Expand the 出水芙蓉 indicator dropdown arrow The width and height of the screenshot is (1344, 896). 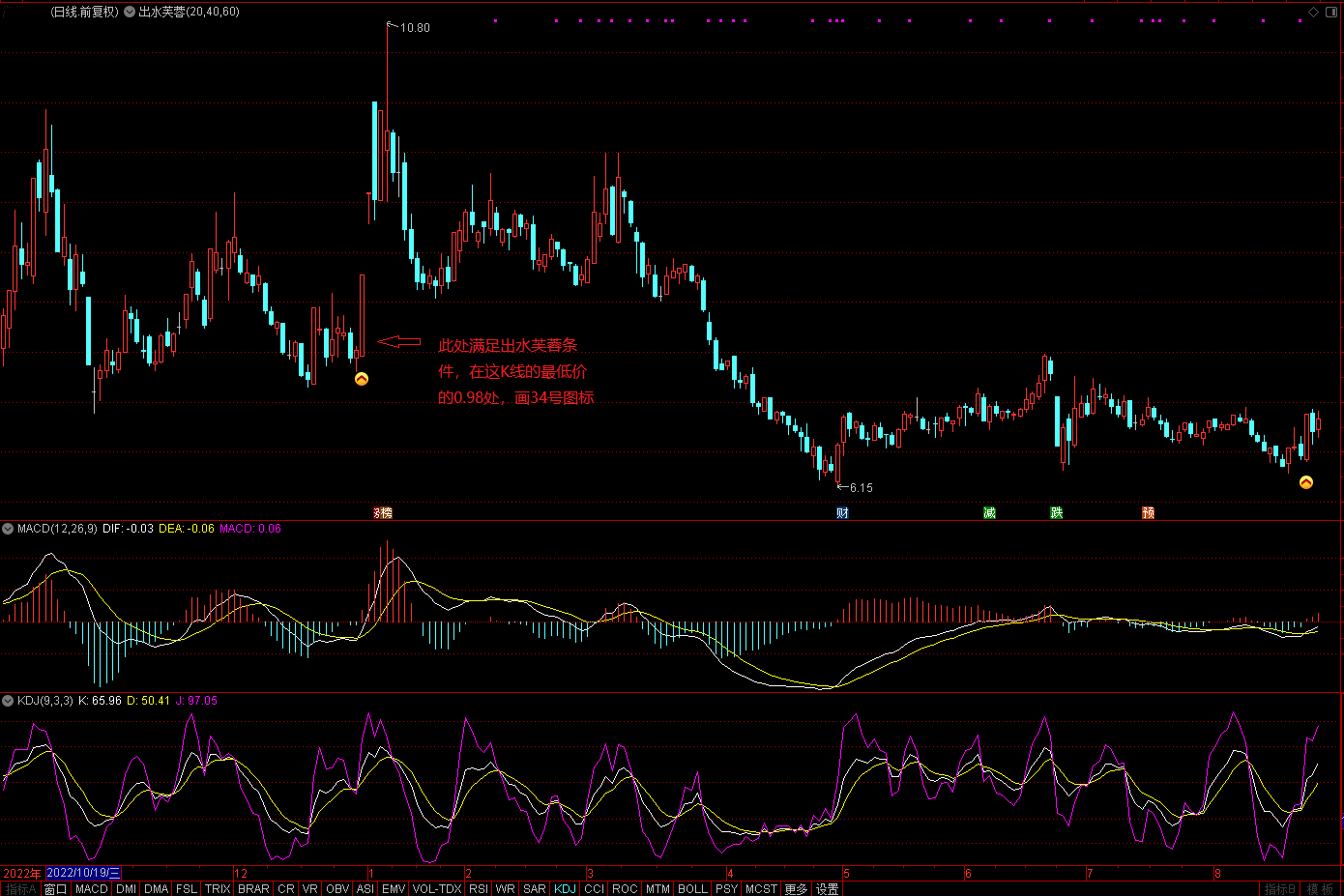pyautogui.click(x=130, y=12)
